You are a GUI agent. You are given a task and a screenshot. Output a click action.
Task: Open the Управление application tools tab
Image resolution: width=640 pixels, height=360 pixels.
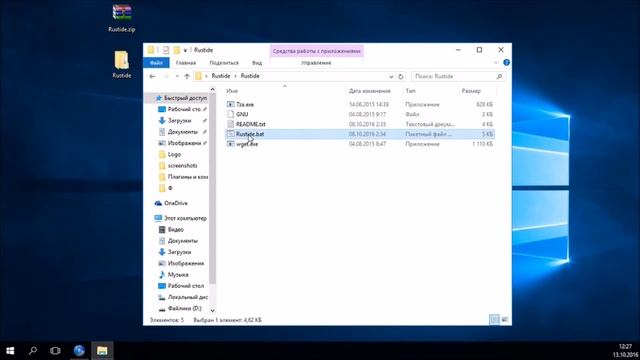click(x=316, y=63)
